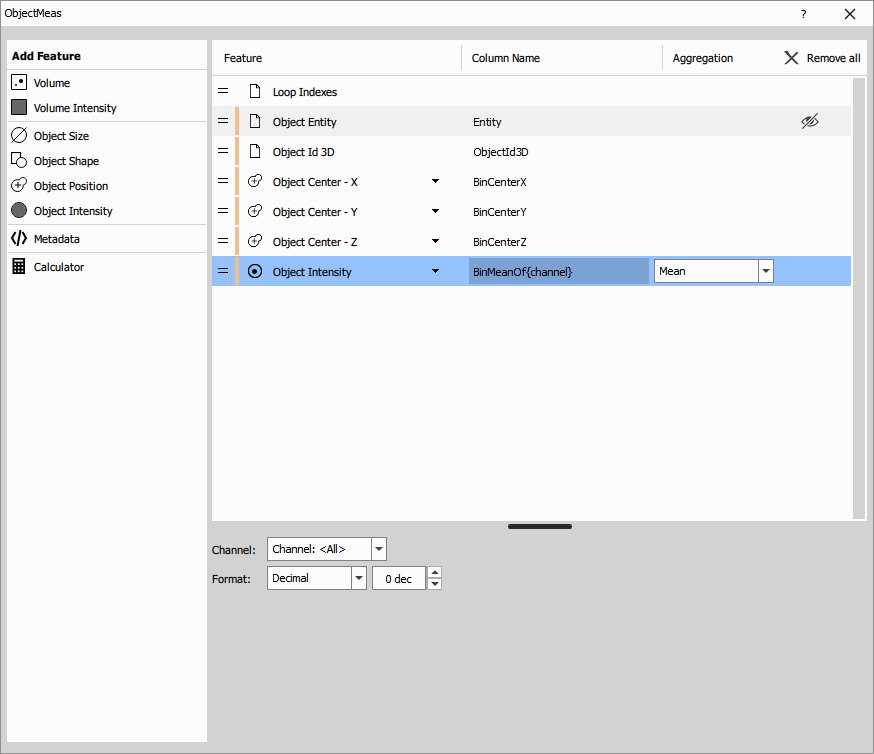
Task: Increase the decimal places with up arrow
Action: (x=434, y=573)
